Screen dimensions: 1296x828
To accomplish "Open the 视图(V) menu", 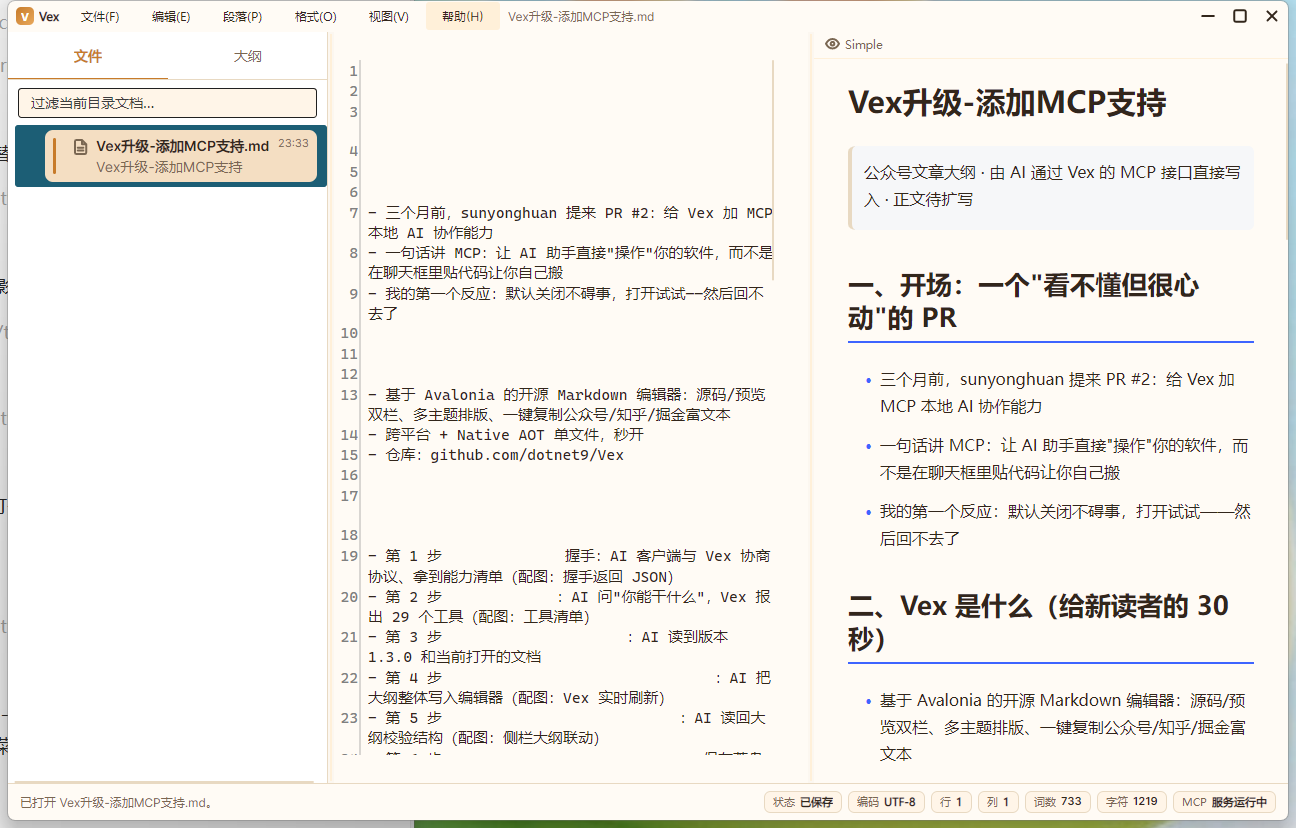I will [388, 16].
